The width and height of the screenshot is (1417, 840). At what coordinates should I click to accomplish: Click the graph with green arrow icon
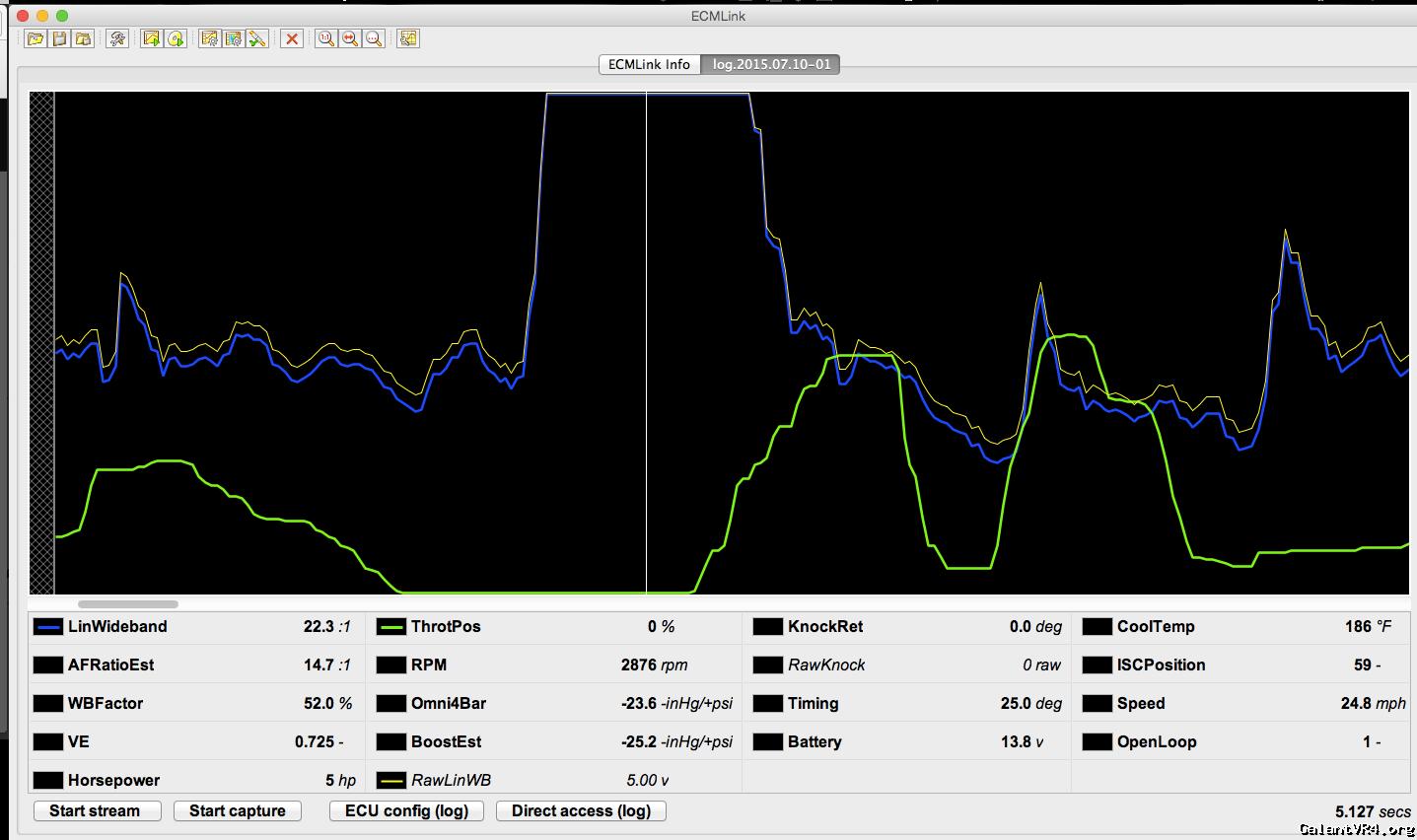[151, 38]
